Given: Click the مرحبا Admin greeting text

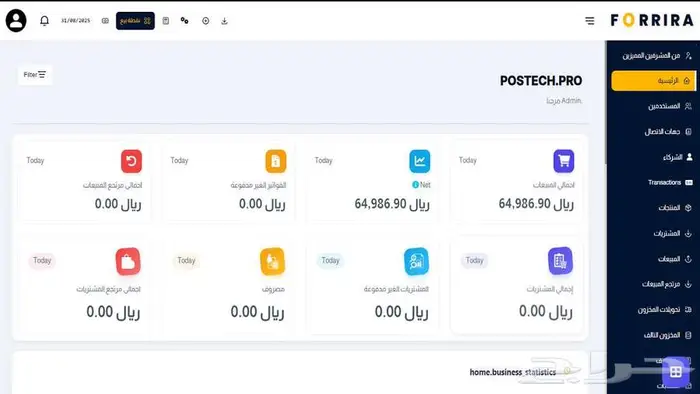Looking at the screenshot, I should tap(564, 101).
